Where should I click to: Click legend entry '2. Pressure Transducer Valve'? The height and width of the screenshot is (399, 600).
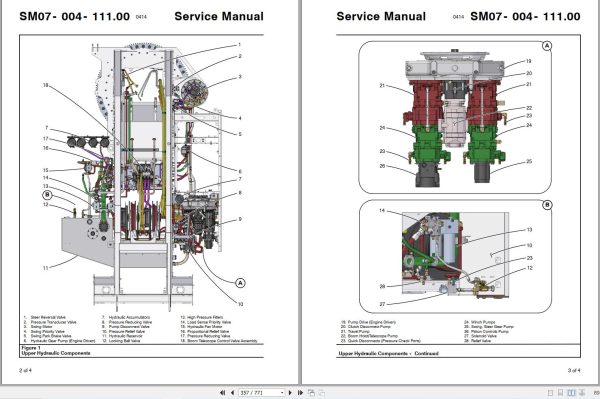click(50, 322)
